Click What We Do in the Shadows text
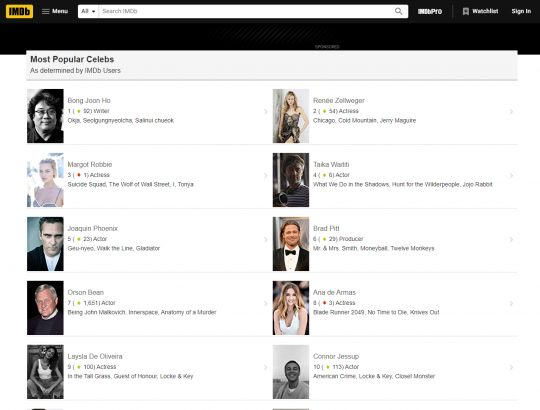The height and width of the screenshot is (410, 540). point(403,185)
